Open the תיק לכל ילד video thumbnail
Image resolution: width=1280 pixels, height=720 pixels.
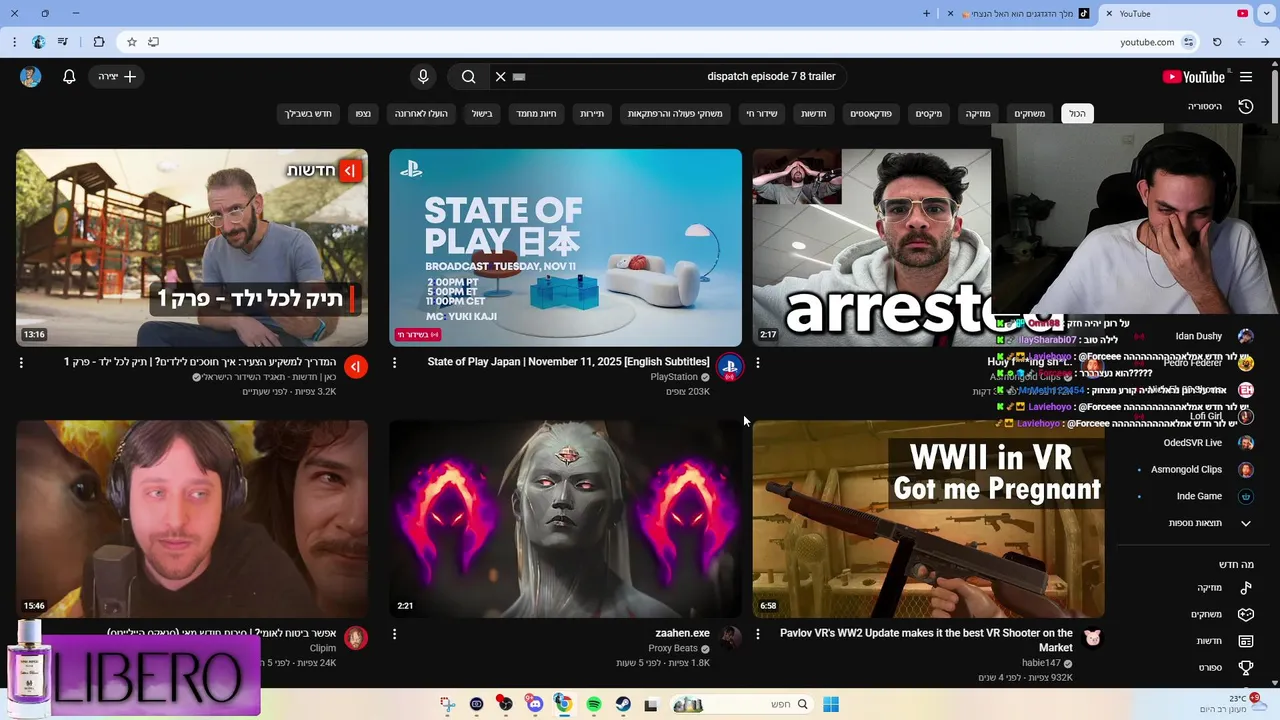click(192, 247)
